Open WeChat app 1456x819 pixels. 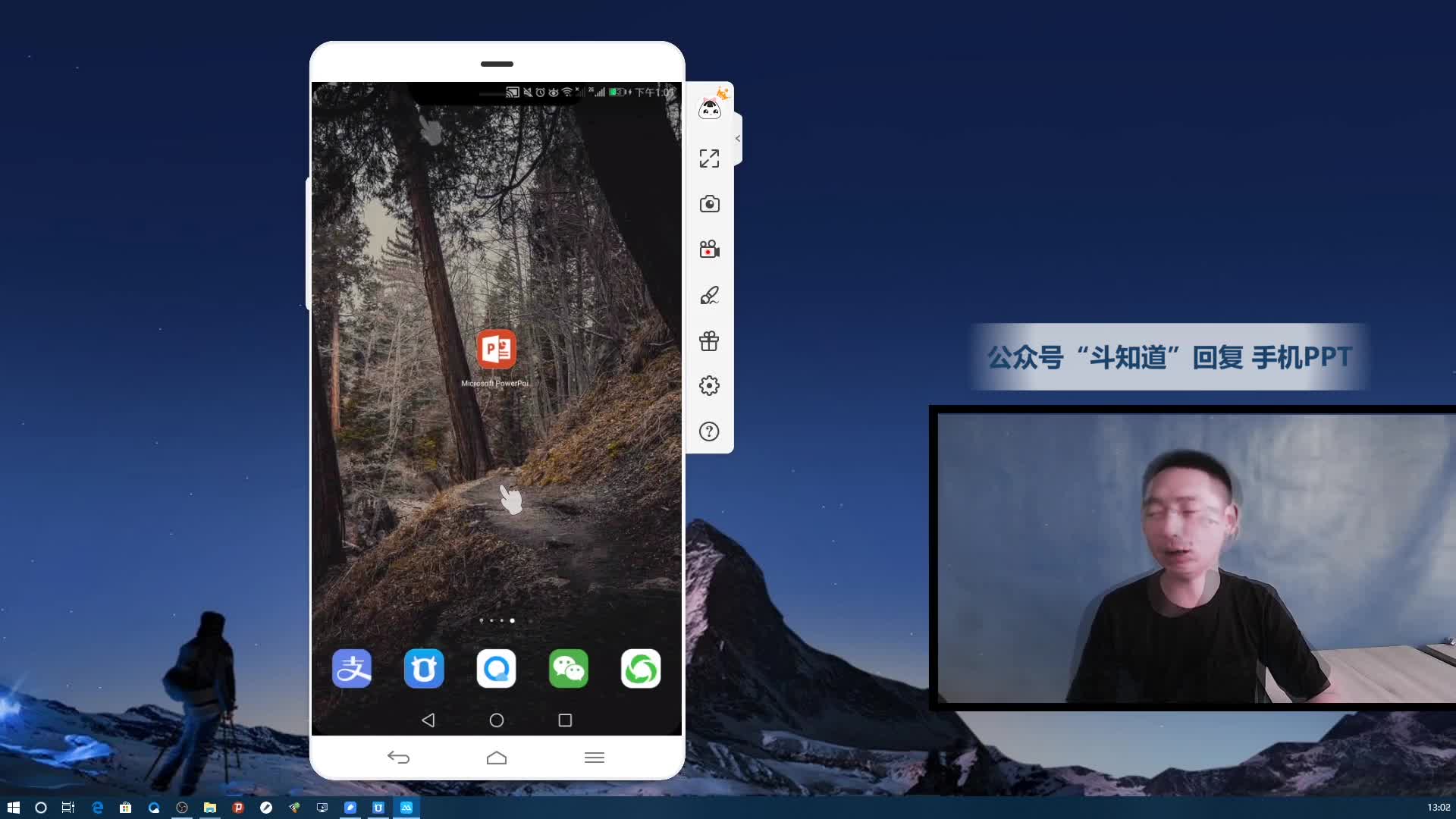point(568,668)
